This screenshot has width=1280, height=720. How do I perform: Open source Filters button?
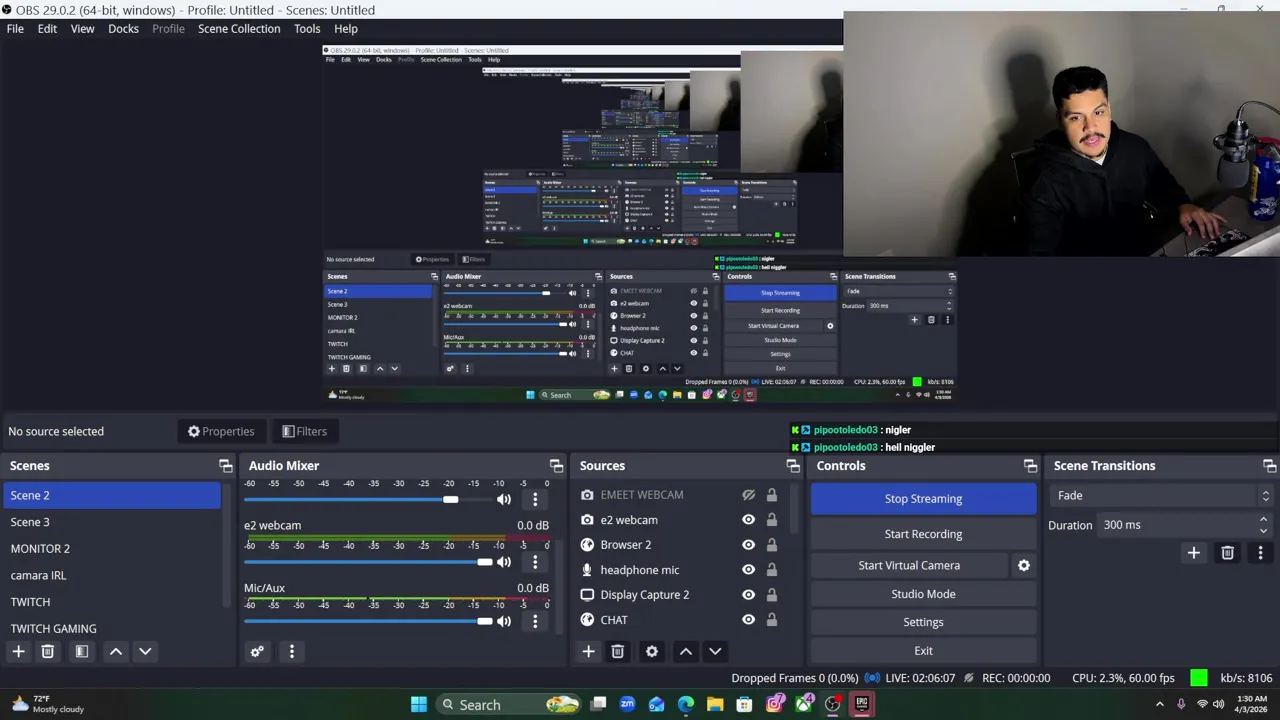pyautogui.click(x=304, y=431)
